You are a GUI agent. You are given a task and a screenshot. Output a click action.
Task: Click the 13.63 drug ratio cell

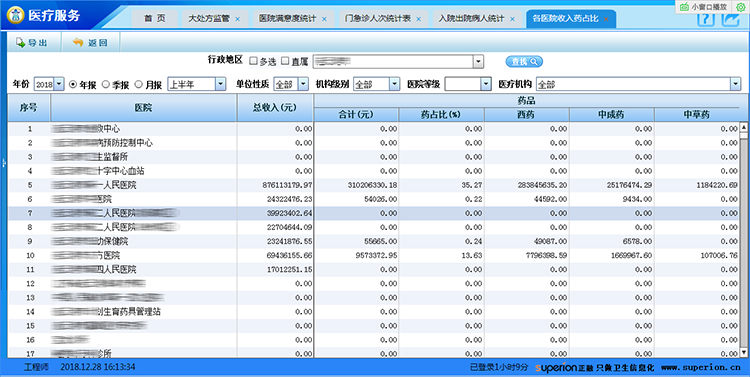tap(441, 255)
